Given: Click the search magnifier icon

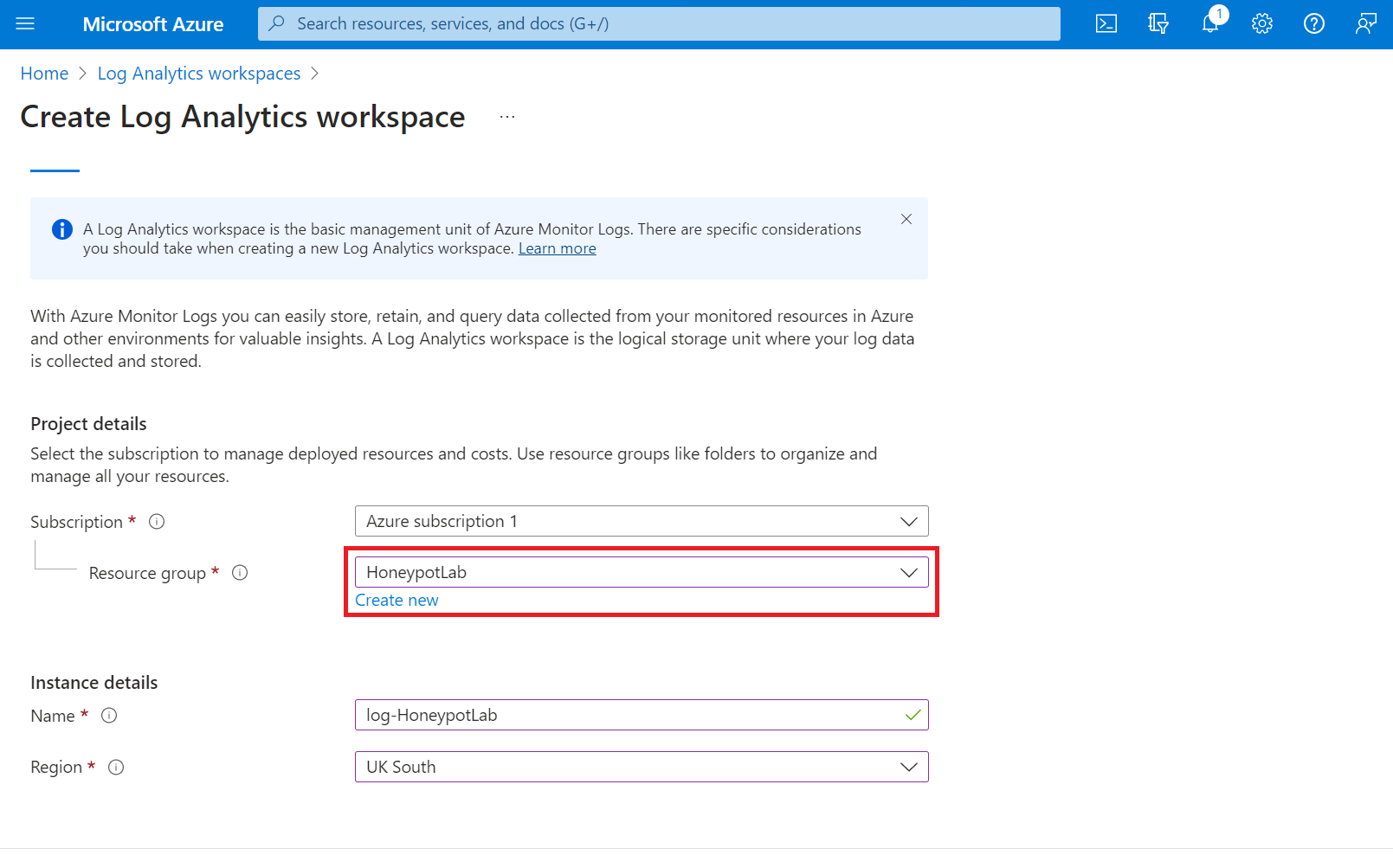Looking at the screenshot, I should 277,23.
